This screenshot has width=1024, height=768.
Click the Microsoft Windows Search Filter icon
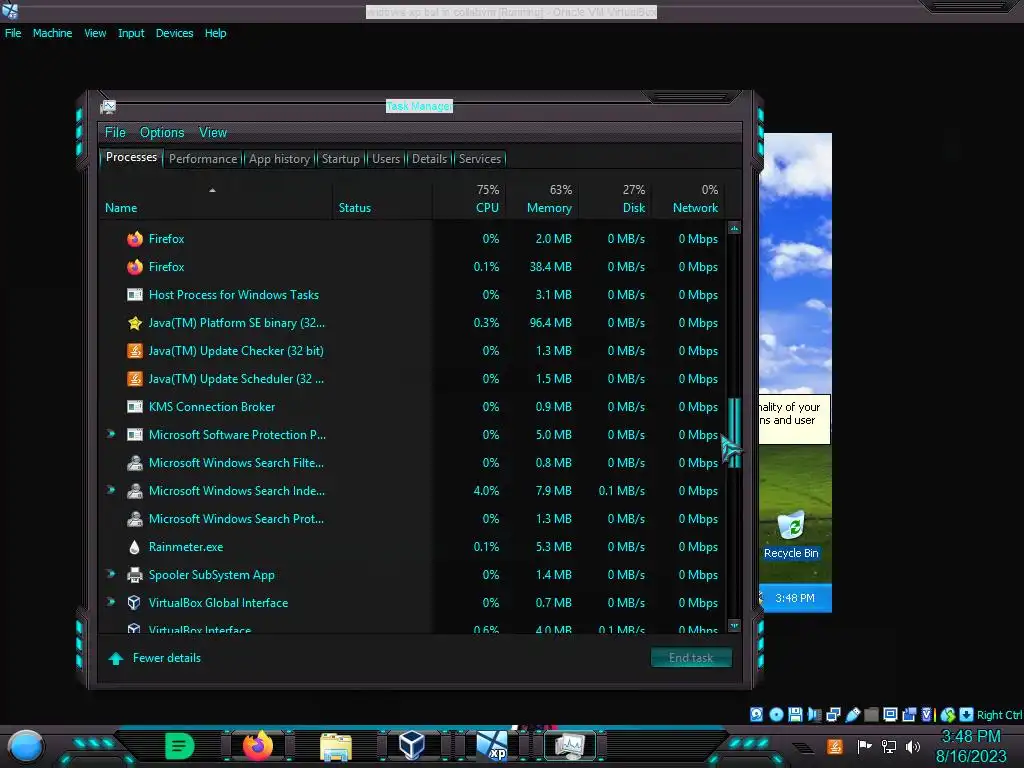pyautogui.click(x=135, y=463)
